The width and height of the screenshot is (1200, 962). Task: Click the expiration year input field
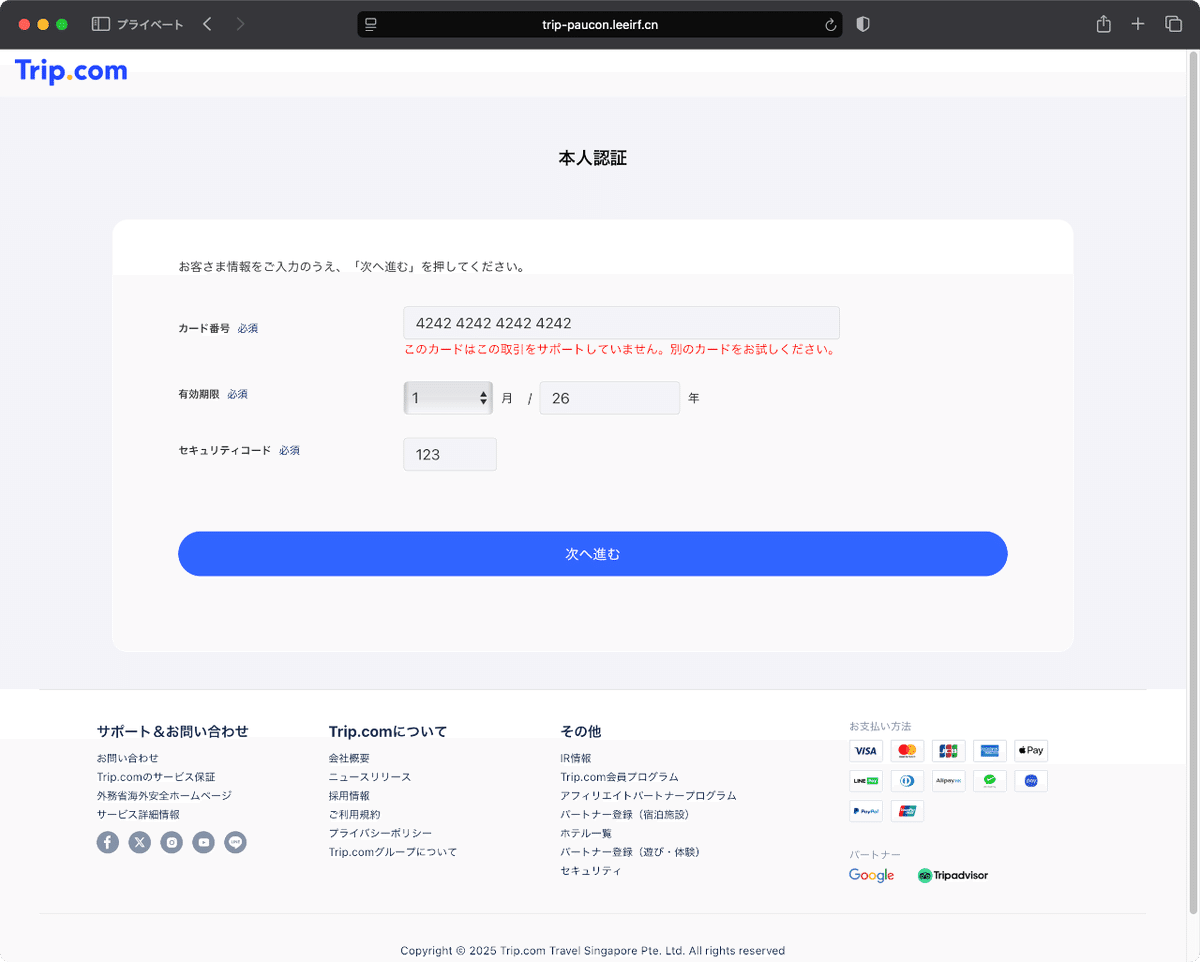[x=610, y=398]
